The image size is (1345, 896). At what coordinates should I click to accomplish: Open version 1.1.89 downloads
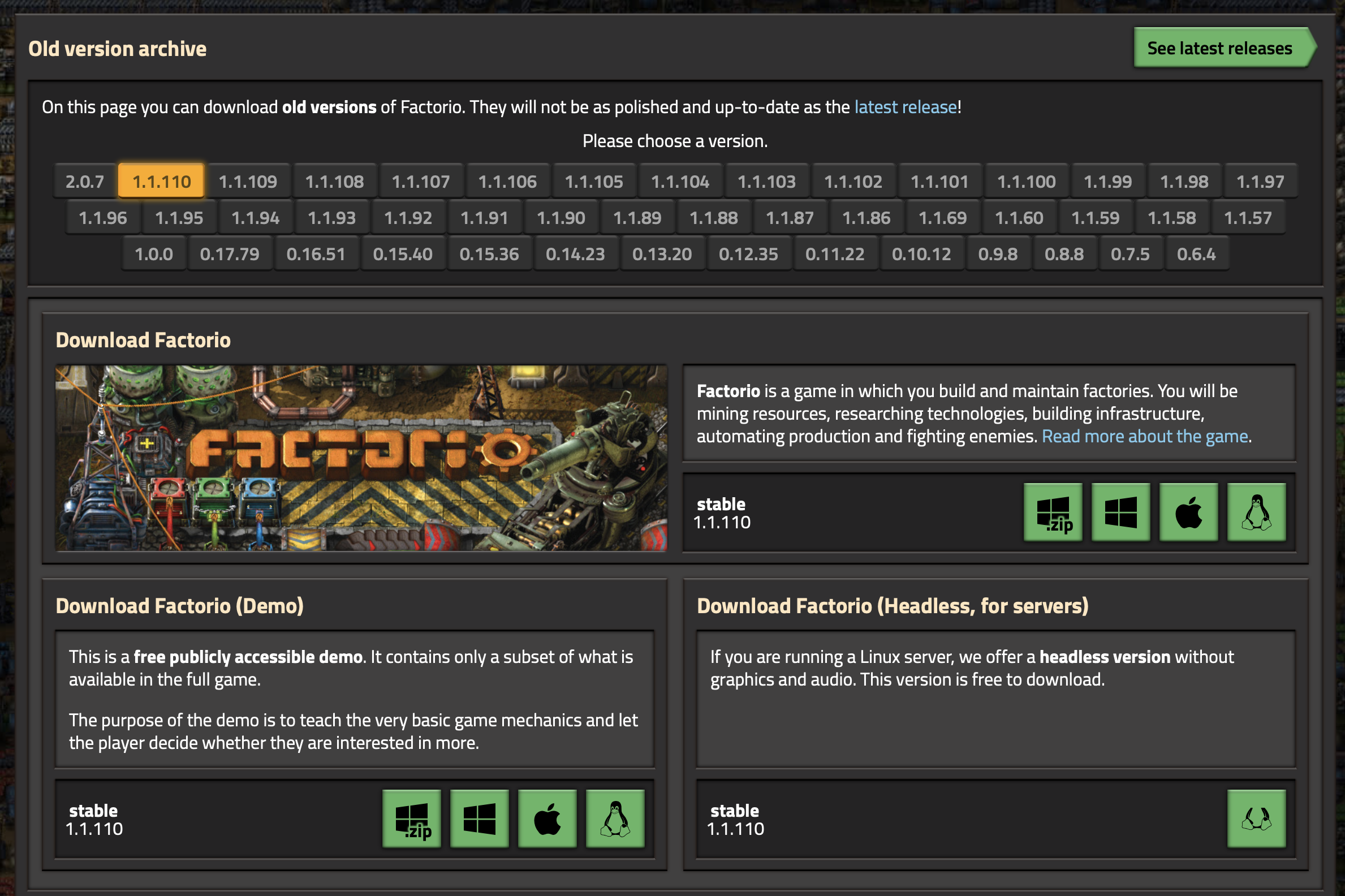tap(637, 217)
